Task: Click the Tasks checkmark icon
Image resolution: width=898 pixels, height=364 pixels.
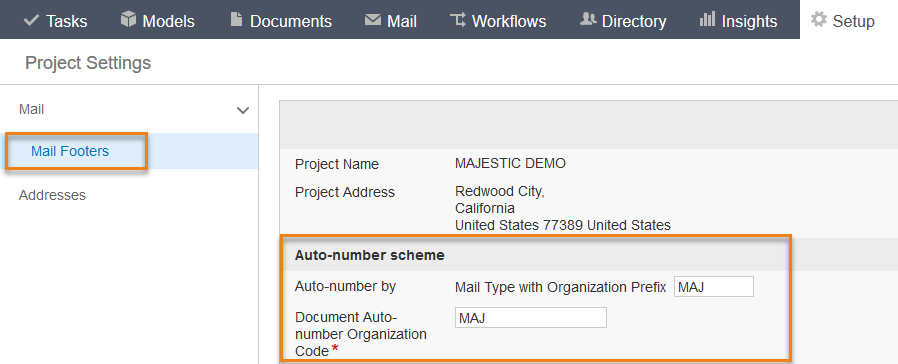Action: pyautogui.click(x=31, y=21)
